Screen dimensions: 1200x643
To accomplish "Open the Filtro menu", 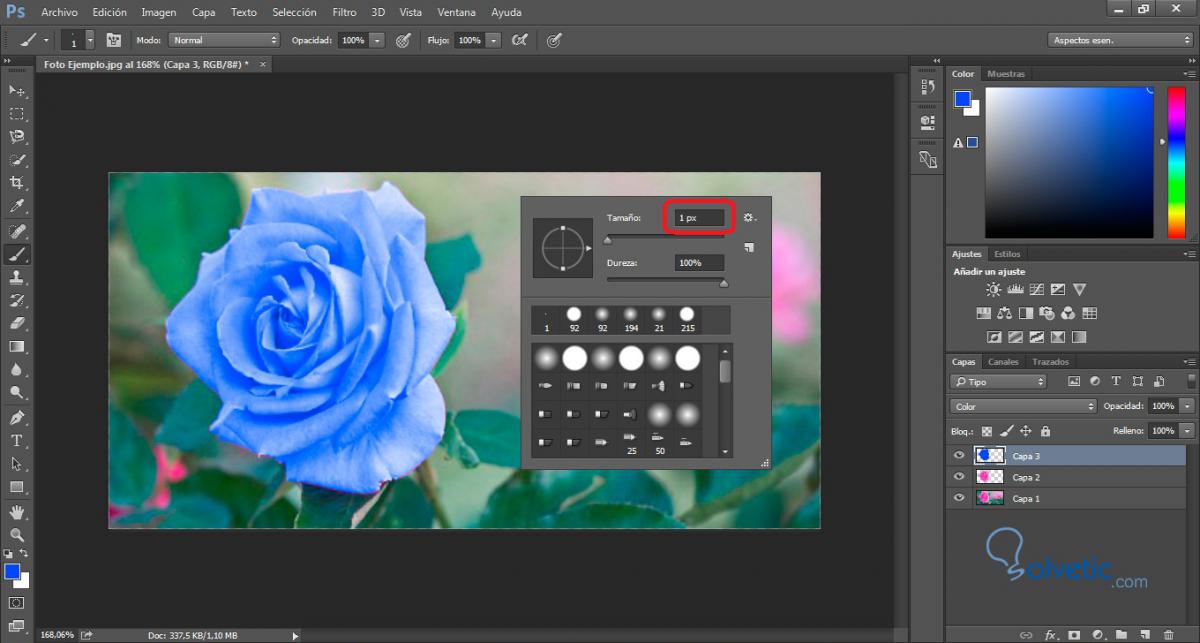I will click(344, 13).
